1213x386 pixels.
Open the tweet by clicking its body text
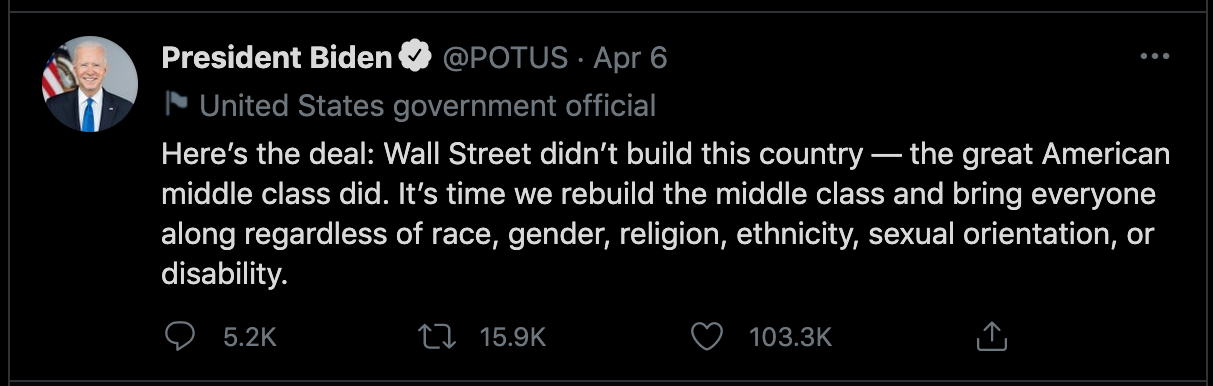pos(665,213)
